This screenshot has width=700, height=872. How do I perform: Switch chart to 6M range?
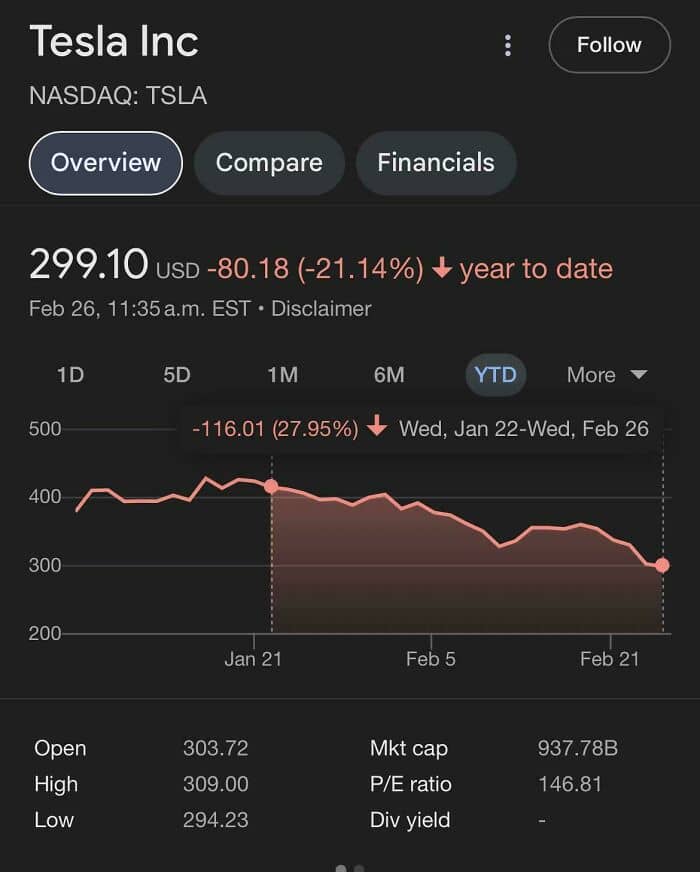click(x=389, y=375)
